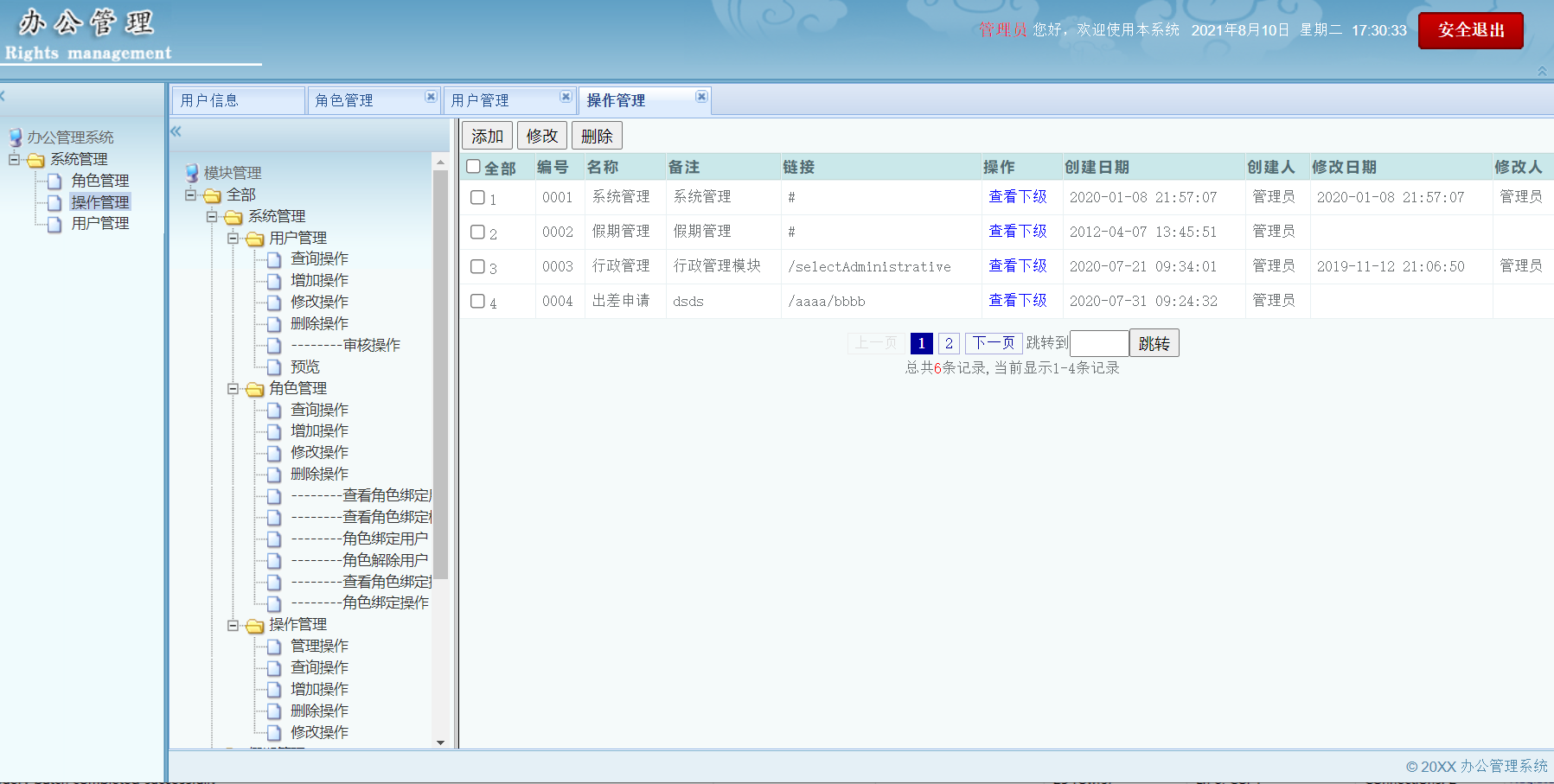Click the folder icon beside 系统管理 in left sidebar

tap(35, 160)
